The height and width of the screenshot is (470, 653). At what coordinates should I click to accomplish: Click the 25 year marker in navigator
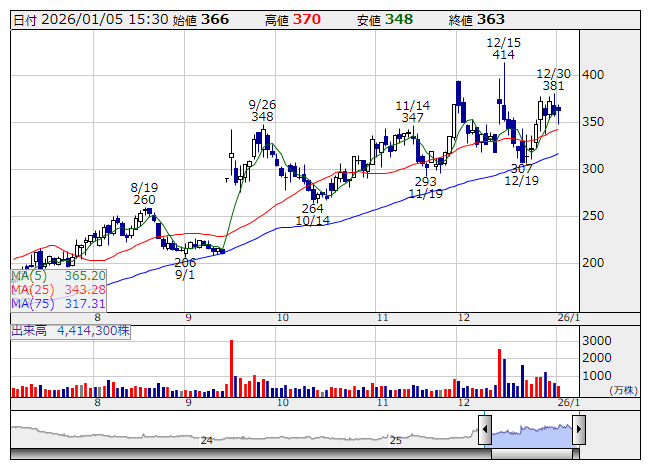(x=396, y=440)
